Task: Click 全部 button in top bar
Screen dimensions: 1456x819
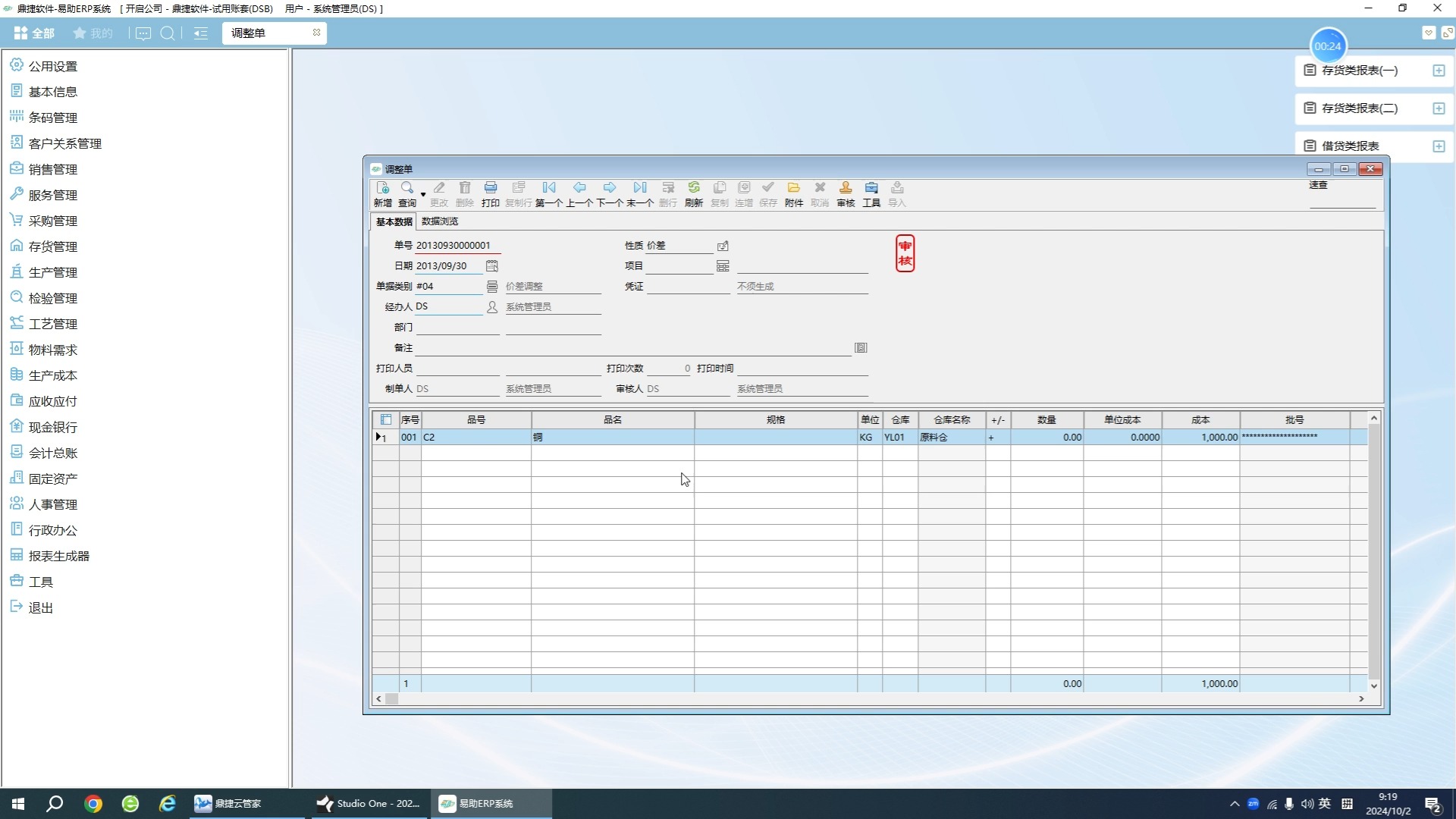Action: tap(34, 33)
